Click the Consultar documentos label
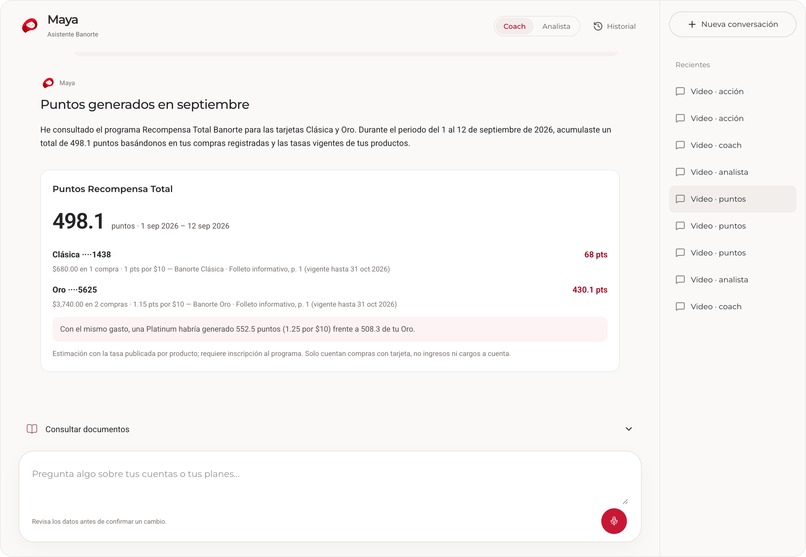The width and height of the screenshot is (806, 557). tap(87, 429)
